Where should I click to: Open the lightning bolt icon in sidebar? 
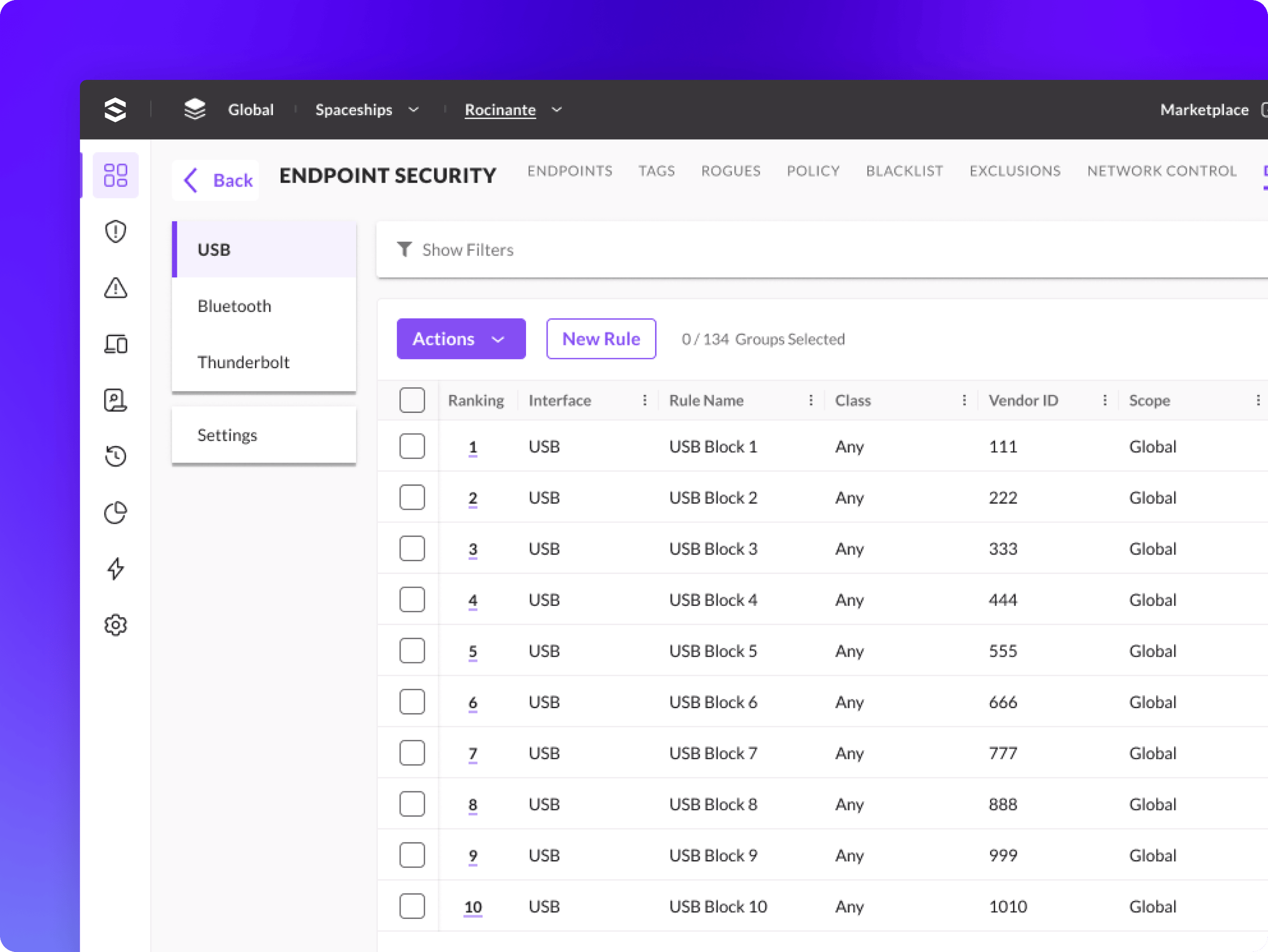[116, 568]
